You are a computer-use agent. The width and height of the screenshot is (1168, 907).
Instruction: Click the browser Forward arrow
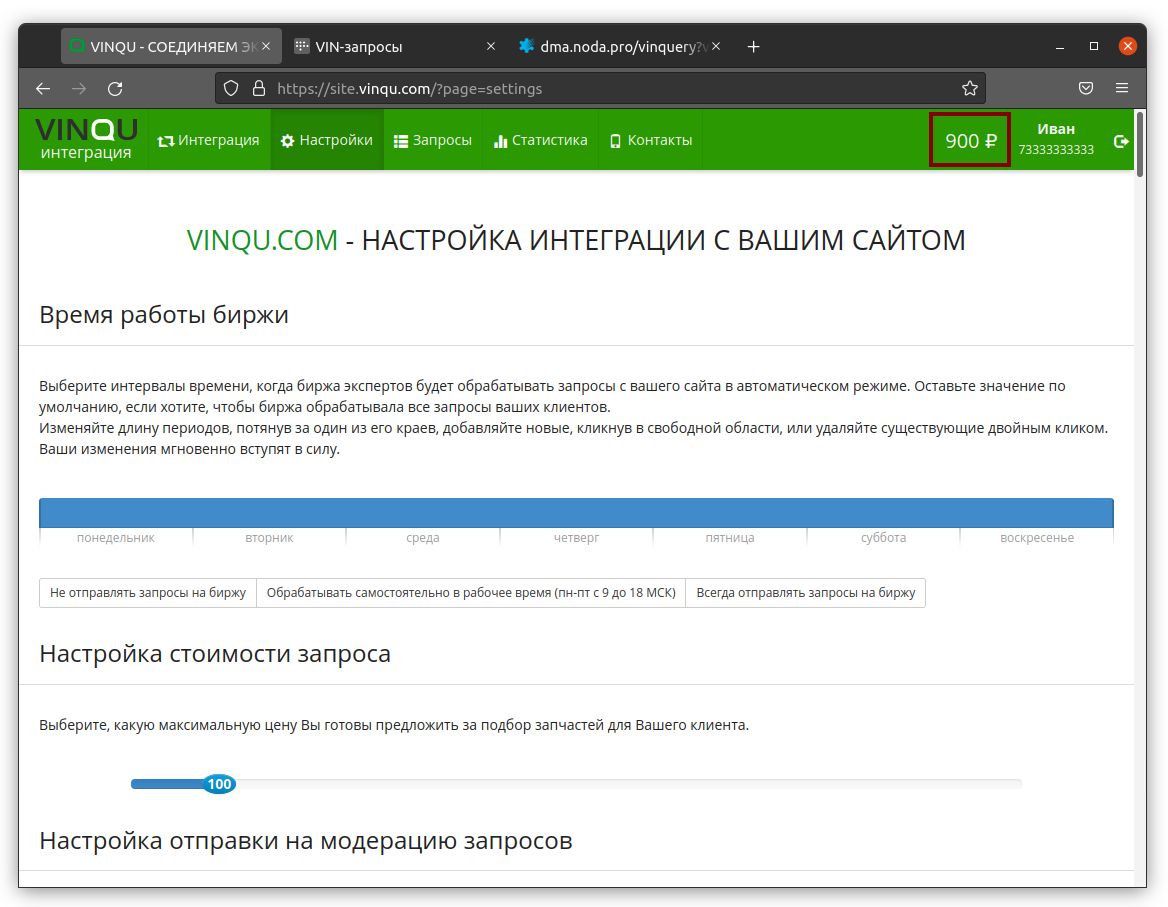coord(79,89)
